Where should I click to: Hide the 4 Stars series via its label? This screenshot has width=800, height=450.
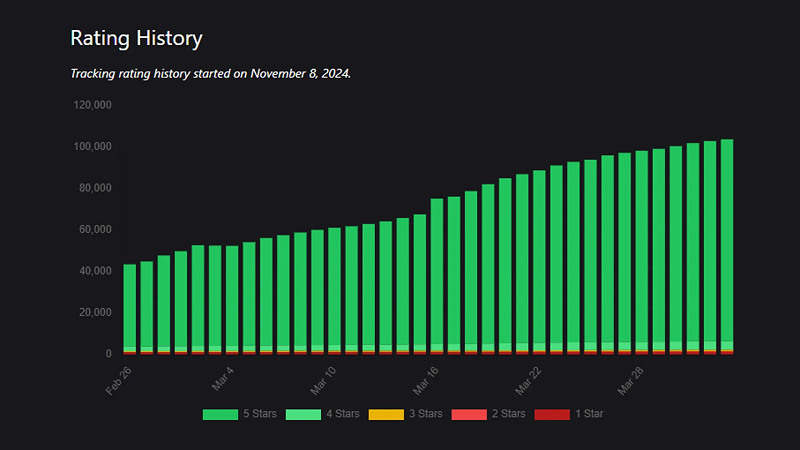tap(344, 413)
